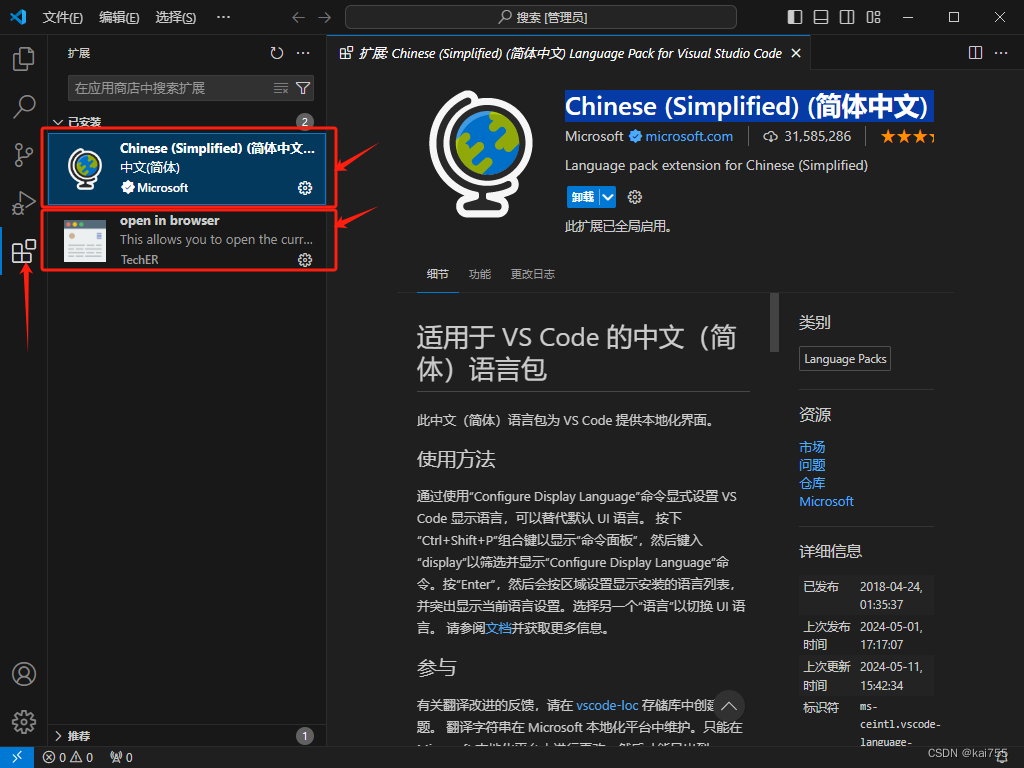
Task: Go forward with the navigation arrow
Action: [325, 17]
